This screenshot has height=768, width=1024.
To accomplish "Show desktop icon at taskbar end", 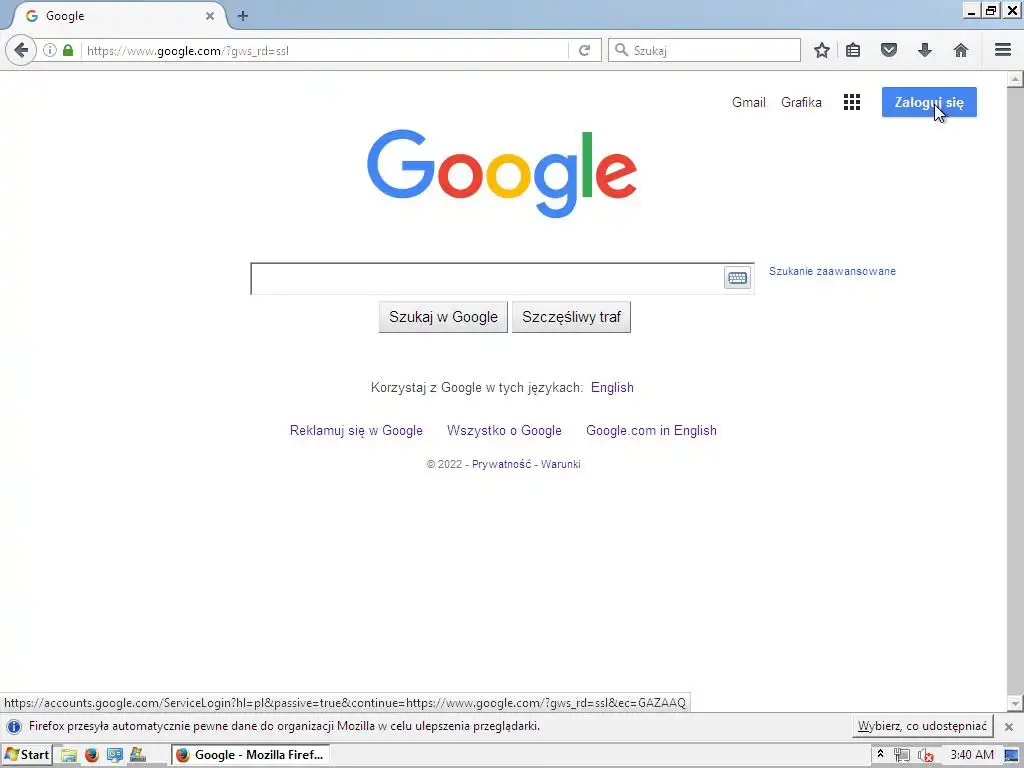I will click(1012, 755).
